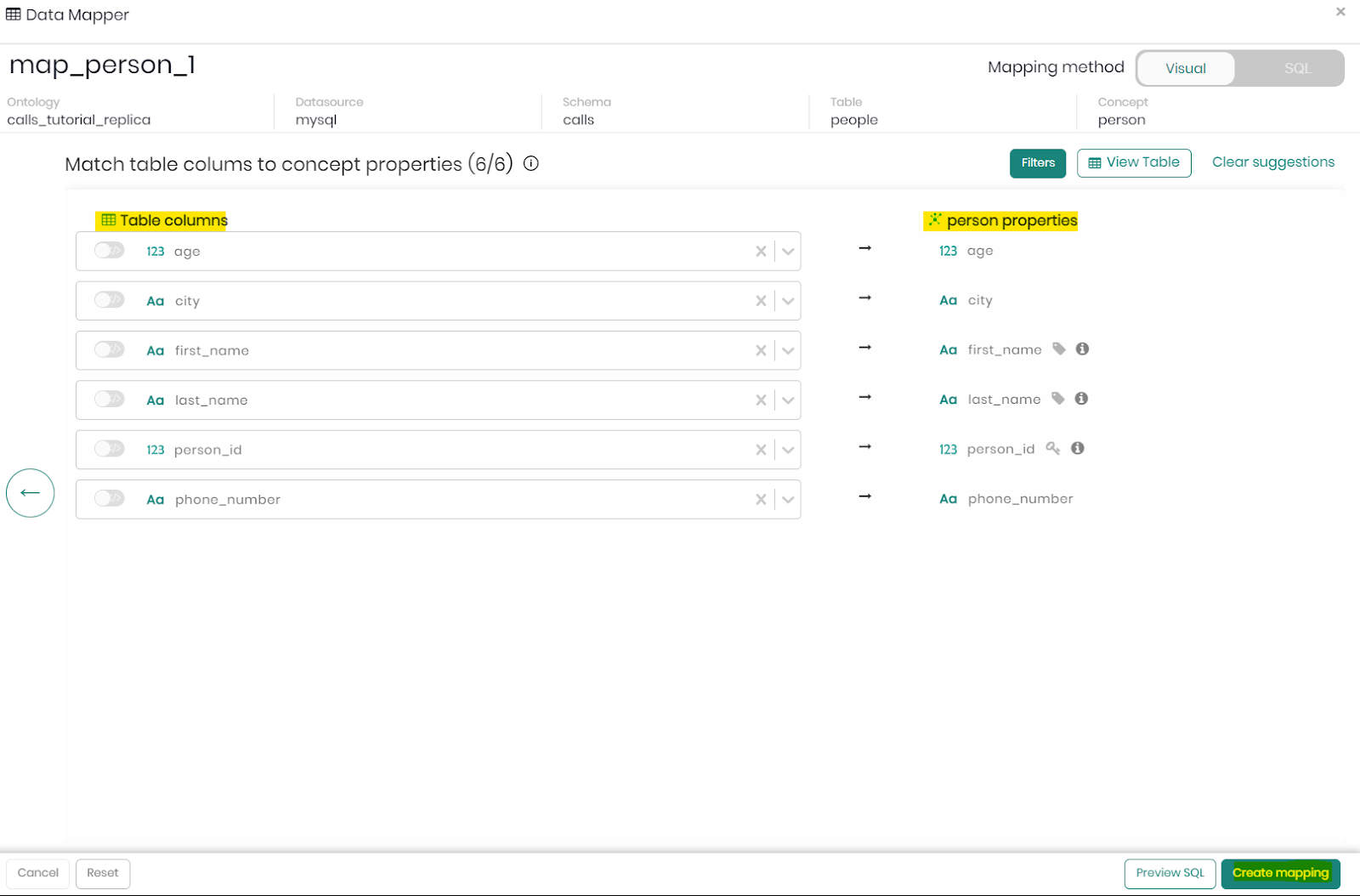Viewport: 1360px width, 896px height.
Task: Click the Create mapping button
Action: [x=1280, y=873]
